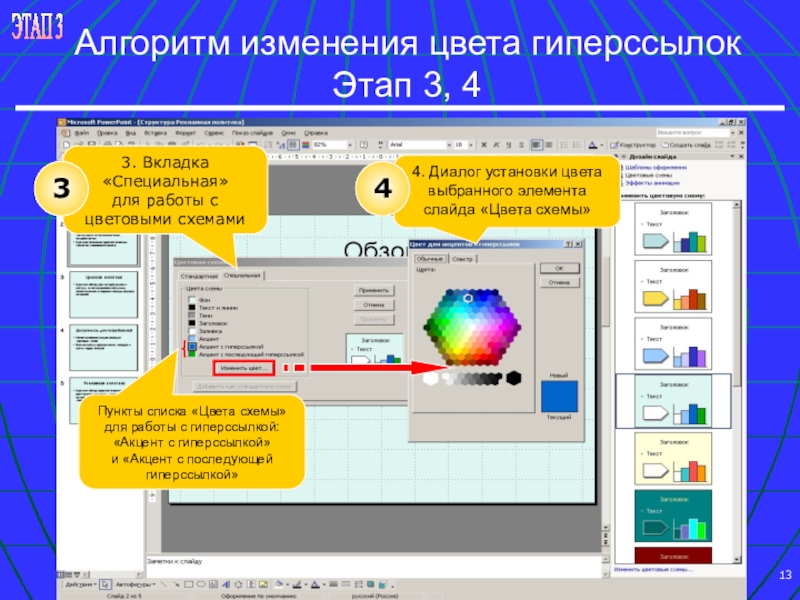Image resolution: width=800 pixels, height=600 pixels.
Task: Toggle underline formatting
Action: [509, 145]
